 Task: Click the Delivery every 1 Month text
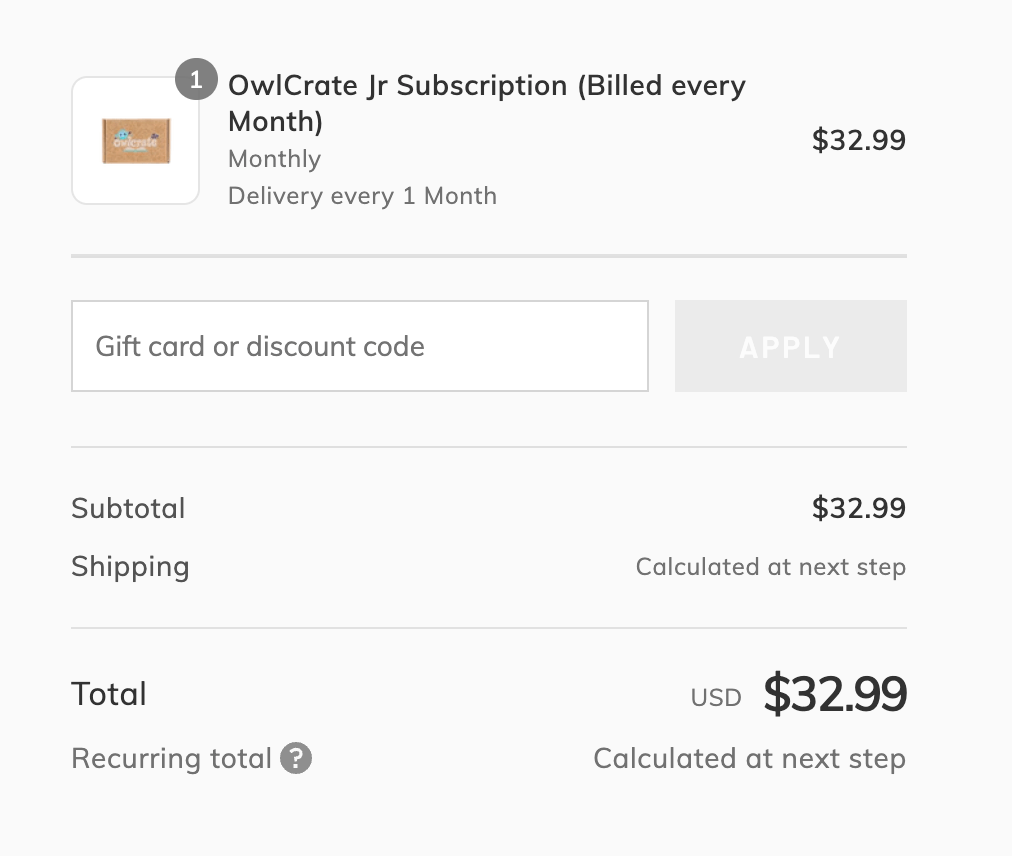click(x=362, y=195)
